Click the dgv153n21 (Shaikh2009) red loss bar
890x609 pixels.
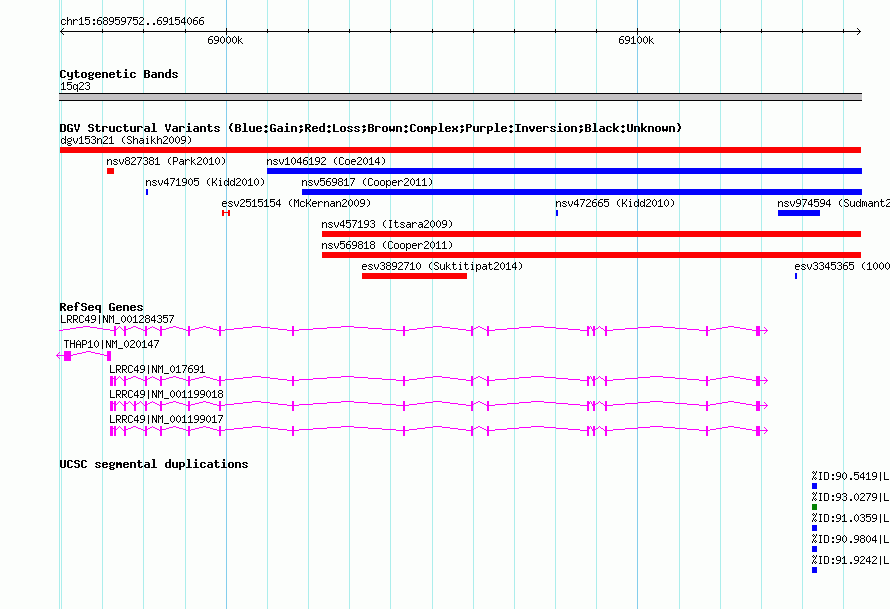pyautogui.click(x=460, y=150)
